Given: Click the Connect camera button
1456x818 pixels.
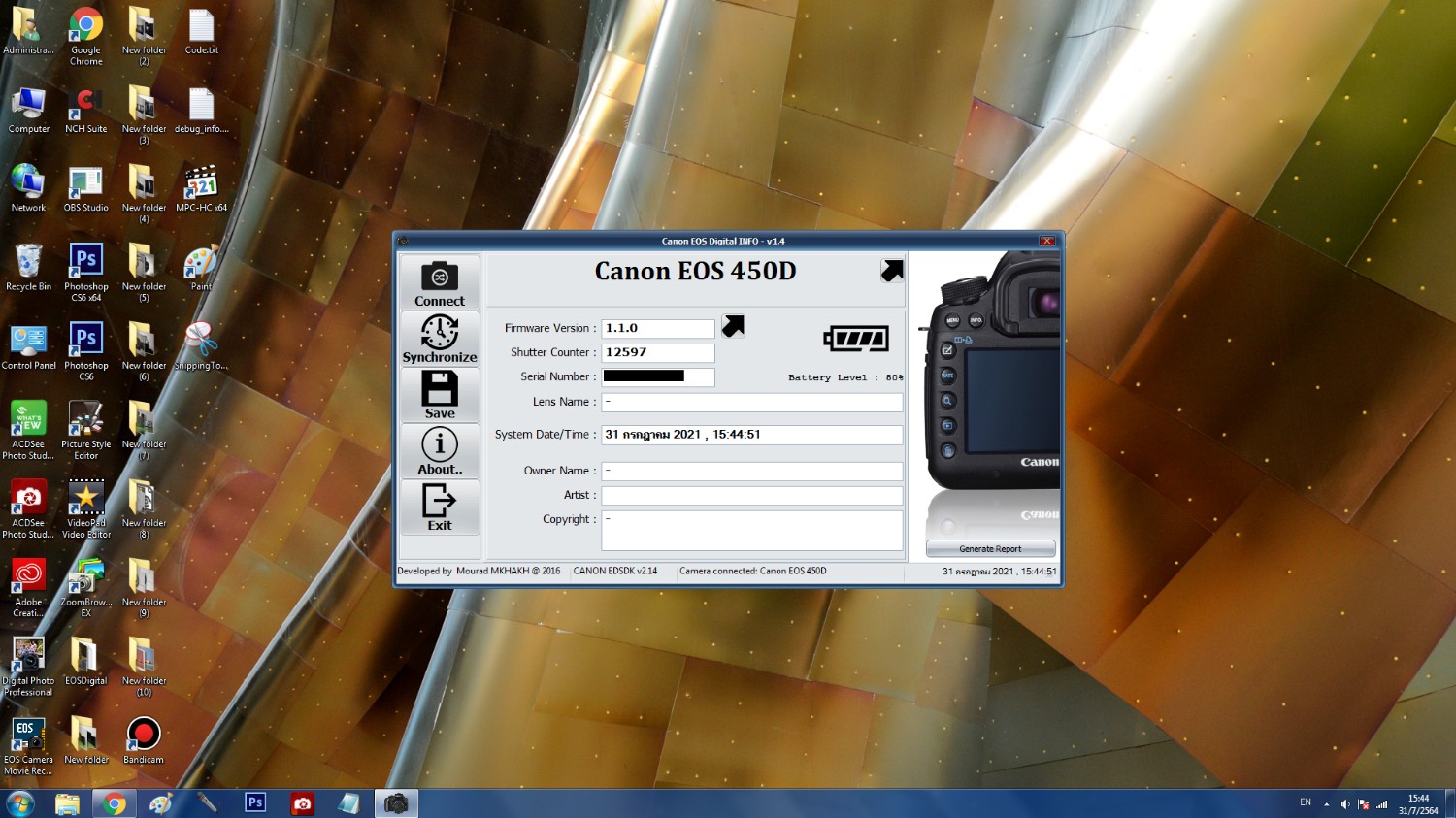Looking at the screenshot, I should 440,282.
